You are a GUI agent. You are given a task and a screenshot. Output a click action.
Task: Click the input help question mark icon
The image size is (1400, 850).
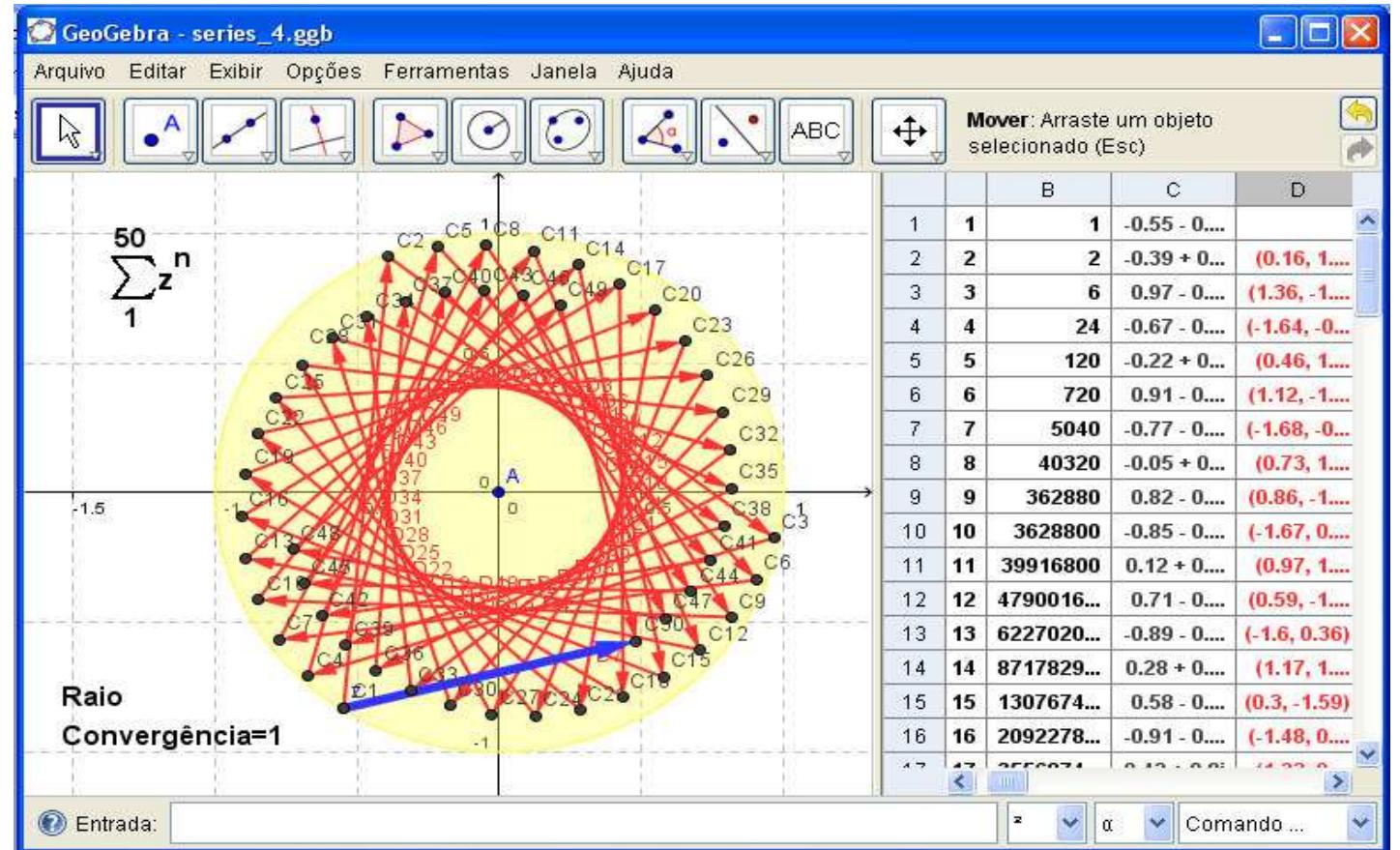click(x=50, y=824)
